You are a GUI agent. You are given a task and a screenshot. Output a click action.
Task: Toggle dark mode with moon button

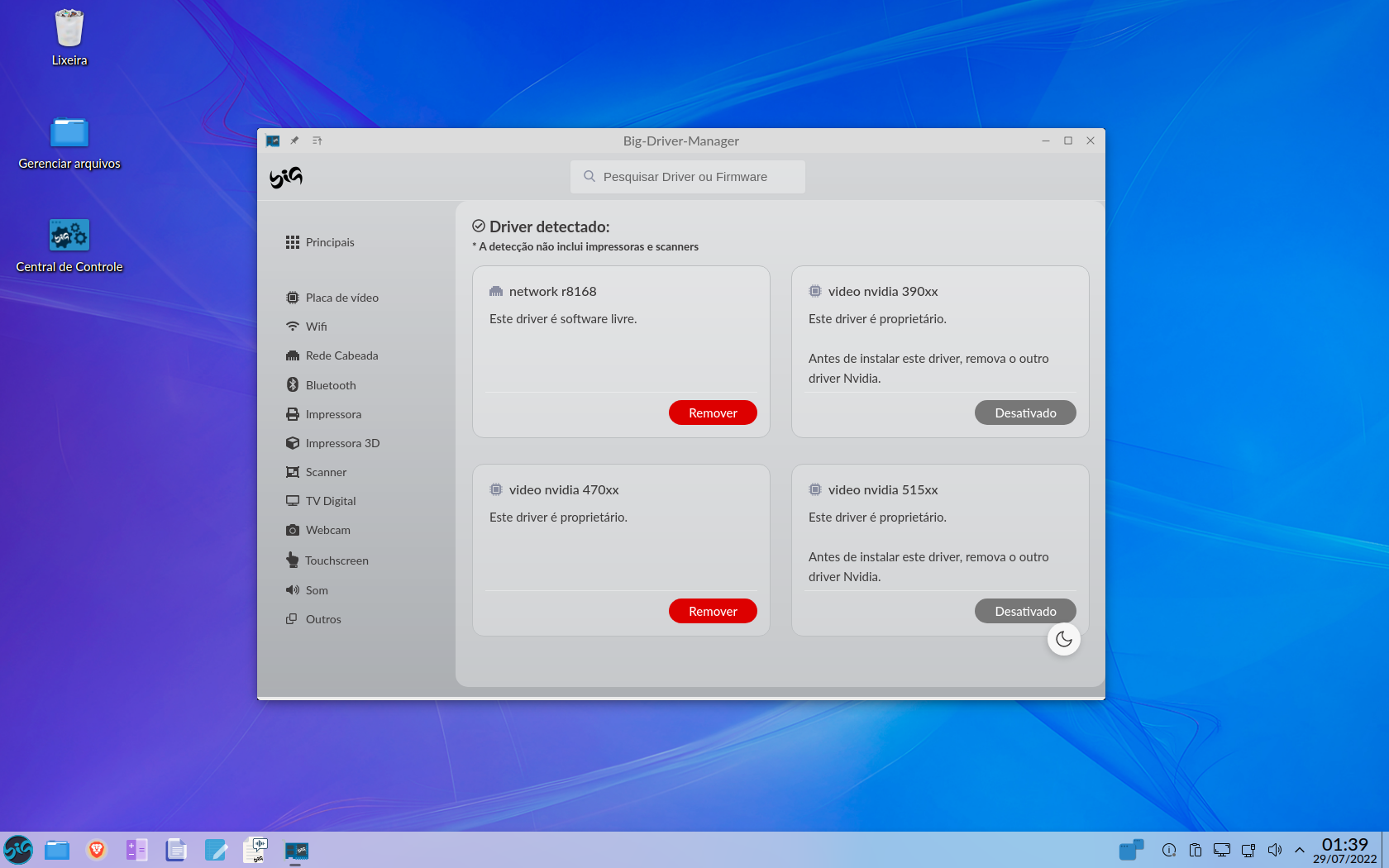pyautogui.click(x=1064, y=639)
